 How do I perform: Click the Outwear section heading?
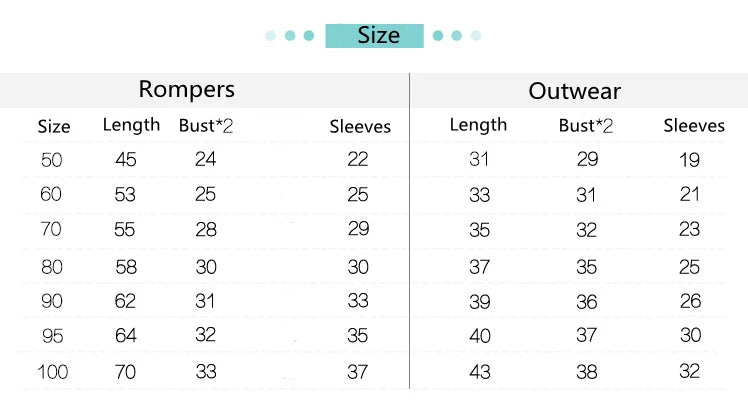575,91
